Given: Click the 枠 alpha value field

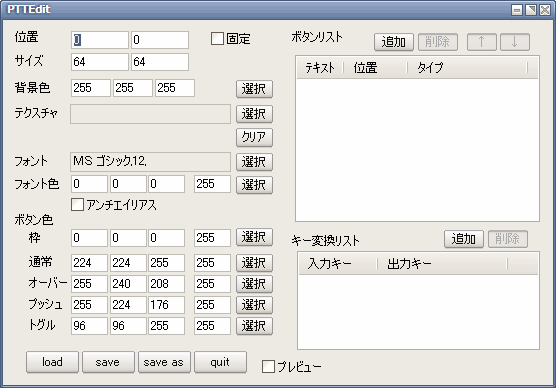Looking at the screenshot, I should pyautogui.click(x=212, y=238).
